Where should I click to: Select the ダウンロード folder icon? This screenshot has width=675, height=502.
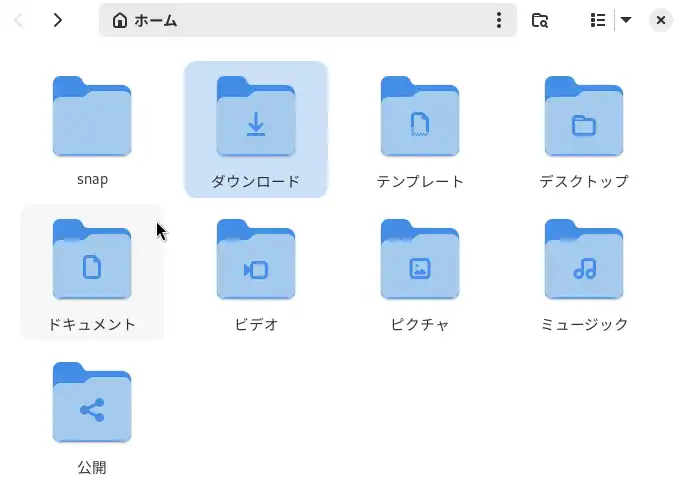[x=256, y=116]
